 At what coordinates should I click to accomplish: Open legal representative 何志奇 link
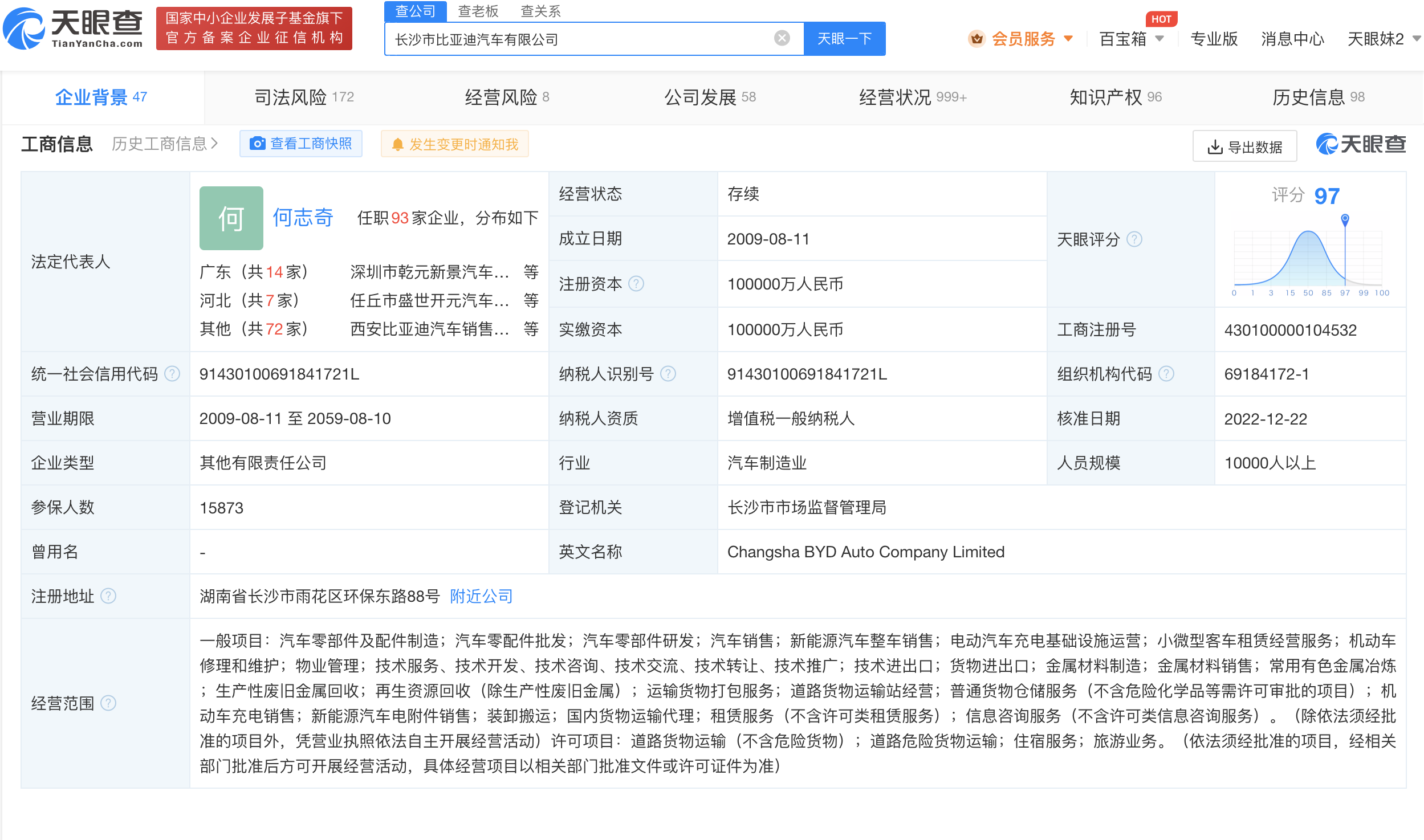(303, 218)
